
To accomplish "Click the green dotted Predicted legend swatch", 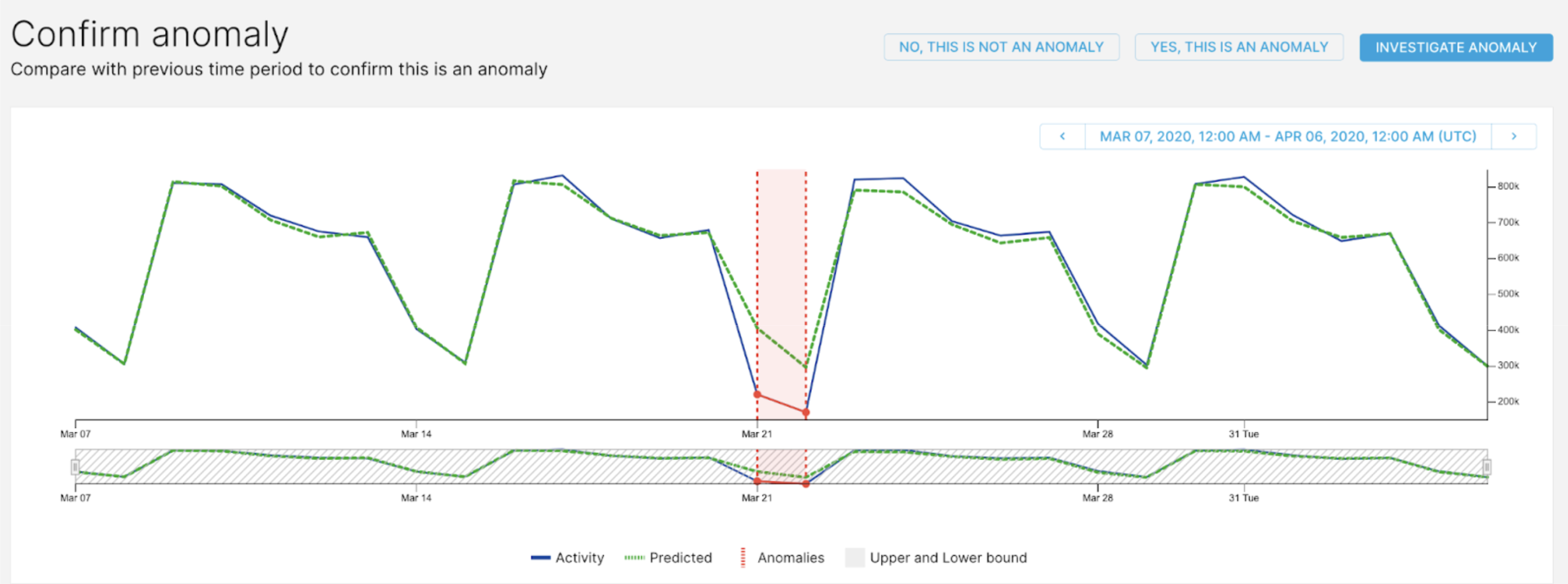I will [x=634, y=558].
